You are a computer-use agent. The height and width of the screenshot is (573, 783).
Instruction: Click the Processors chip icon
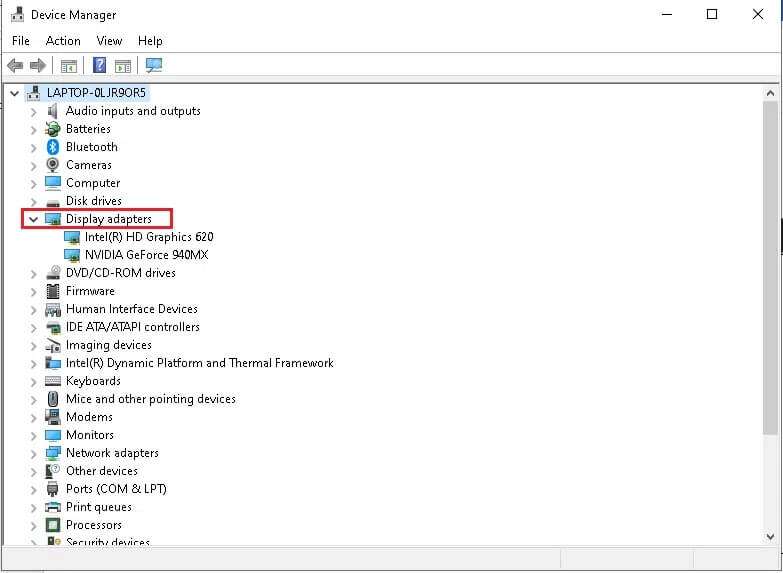click(52, 525)
